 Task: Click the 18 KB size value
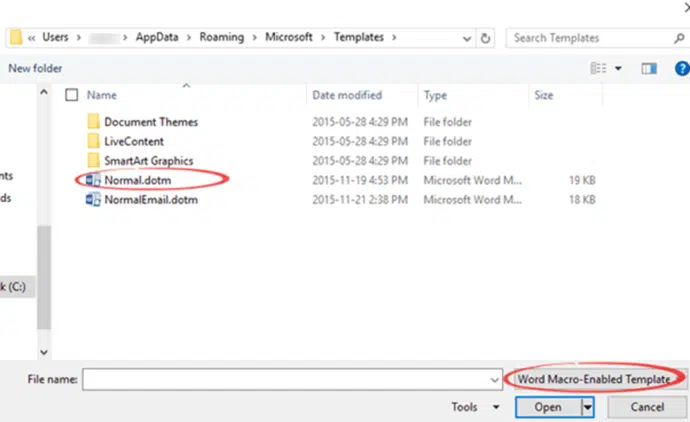click(x=582, y=199)
